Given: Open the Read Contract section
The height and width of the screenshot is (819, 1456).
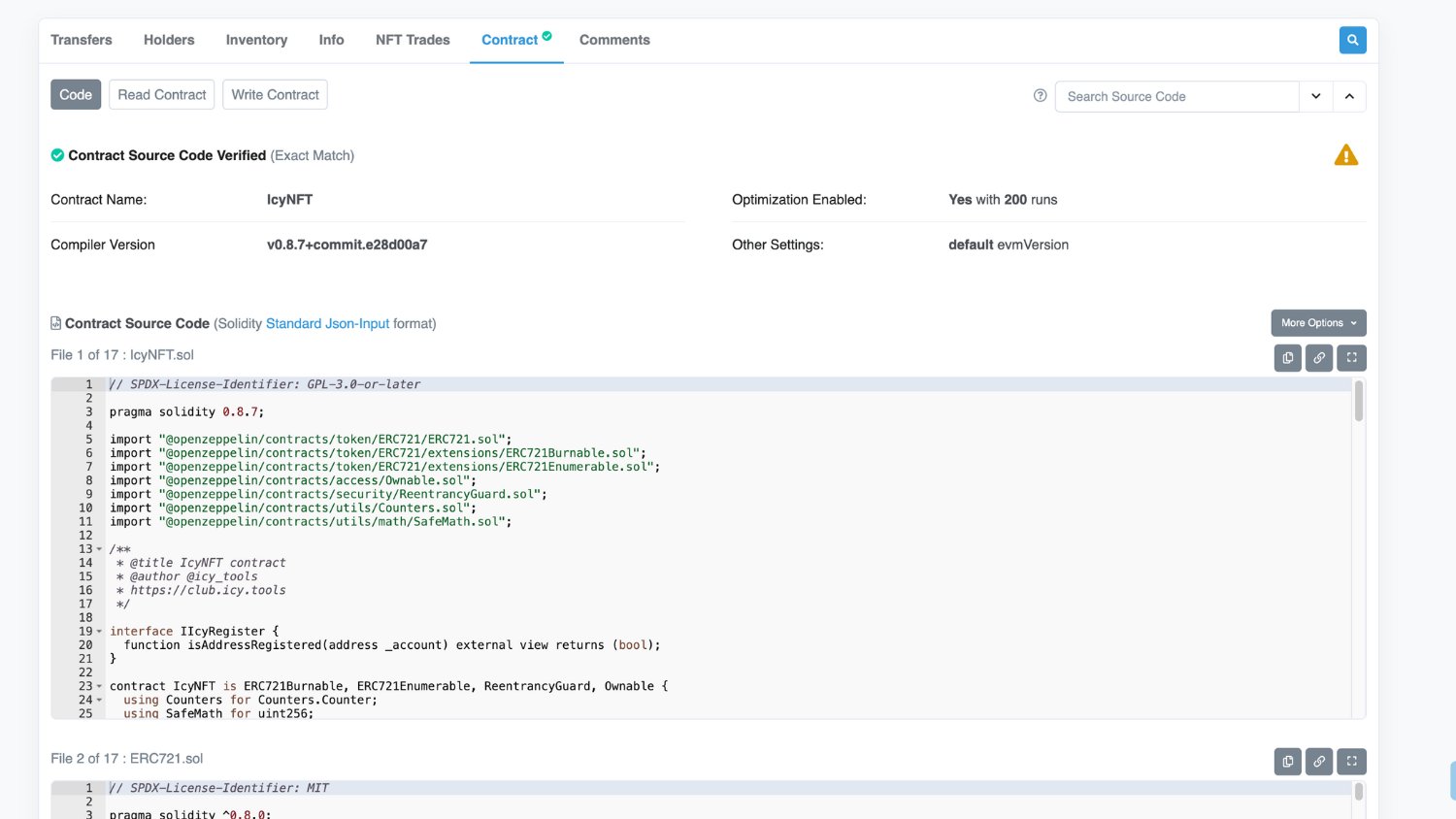Looking at the screenshot, I should (162, 94).
